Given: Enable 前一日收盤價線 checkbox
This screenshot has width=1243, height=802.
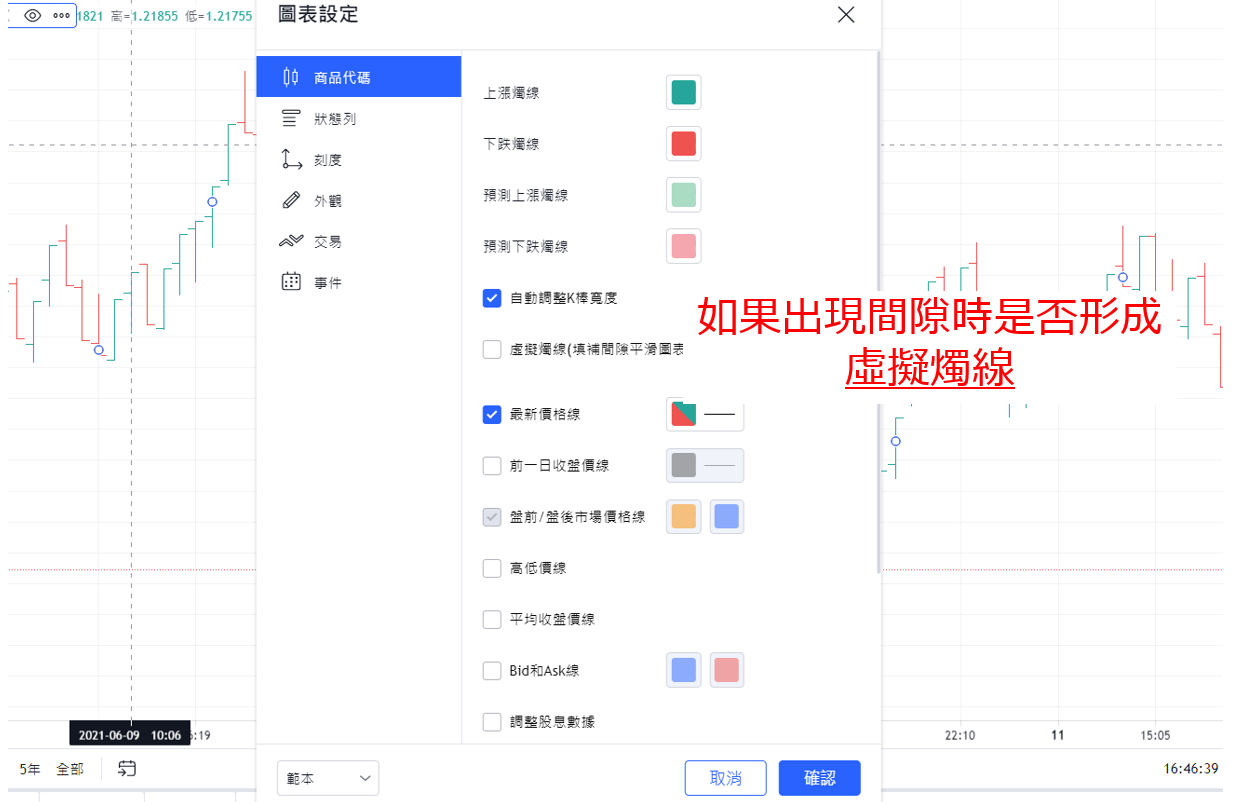Looking at the screenshot, I should click(x=492, y=465).
